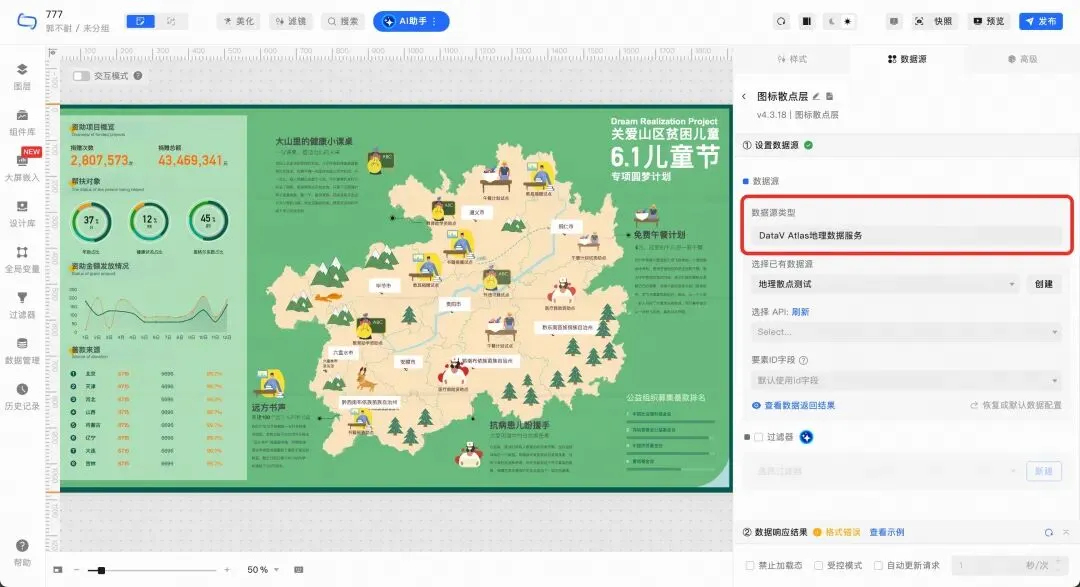
Task: Check the 禁止加载态 checkbox
Action: click(750, 566)
